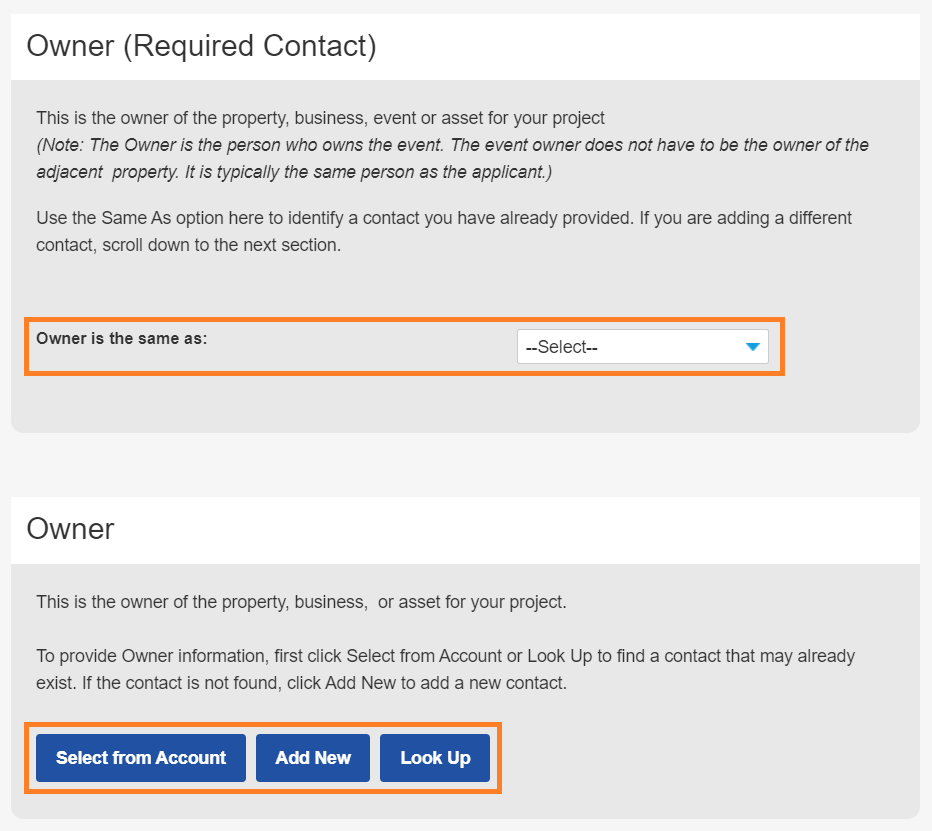932x831 pixels.
Task: Click the white header bar right of 'Owner (Required Contact)'
Action: tap(650, 47)
